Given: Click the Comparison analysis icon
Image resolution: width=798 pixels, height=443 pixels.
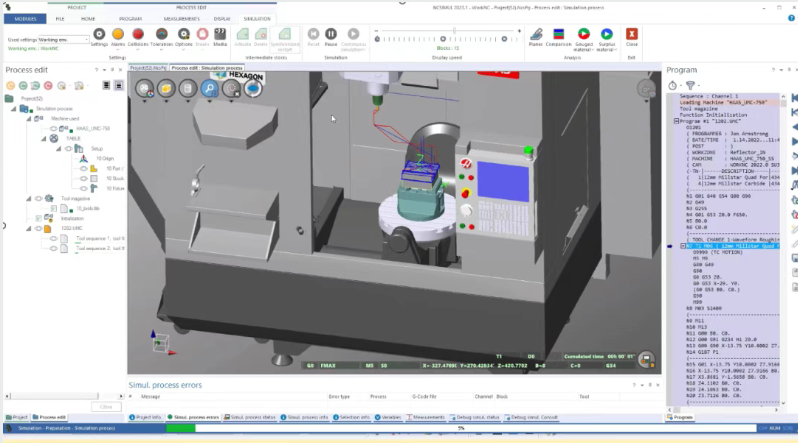Looking at the screenshot, I should pyautogui.click(x=558, y=36).
